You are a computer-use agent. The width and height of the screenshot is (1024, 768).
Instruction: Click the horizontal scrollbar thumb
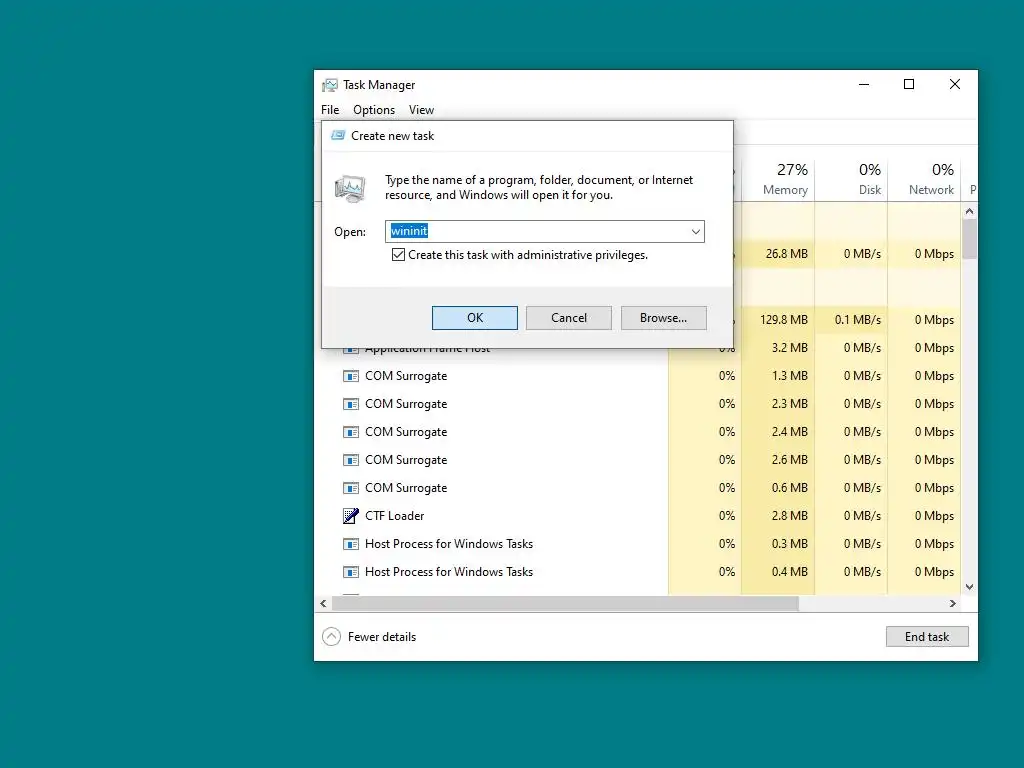pos(565,603)
